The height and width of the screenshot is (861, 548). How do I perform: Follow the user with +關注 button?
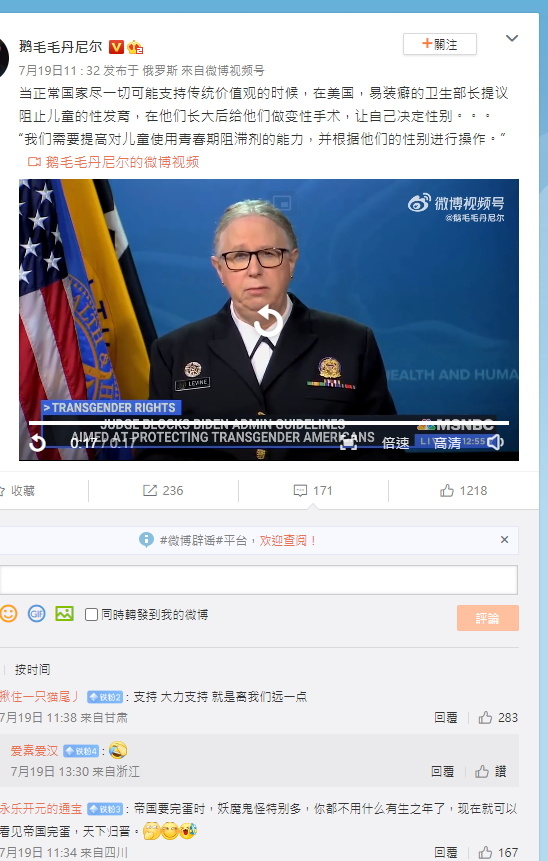pos(440,44)
